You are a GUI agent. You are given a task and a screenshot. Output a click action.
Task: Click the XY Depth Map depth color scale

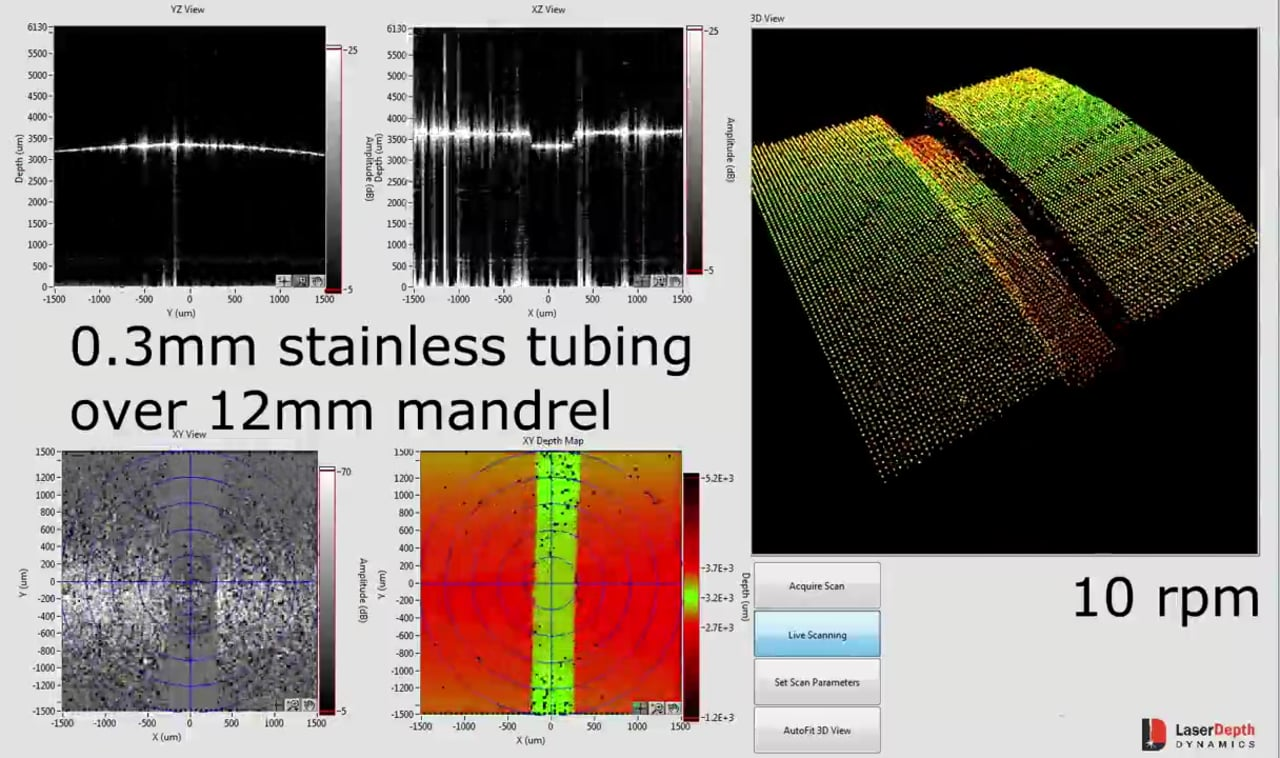pyautogui.click(x=691, y=597)
